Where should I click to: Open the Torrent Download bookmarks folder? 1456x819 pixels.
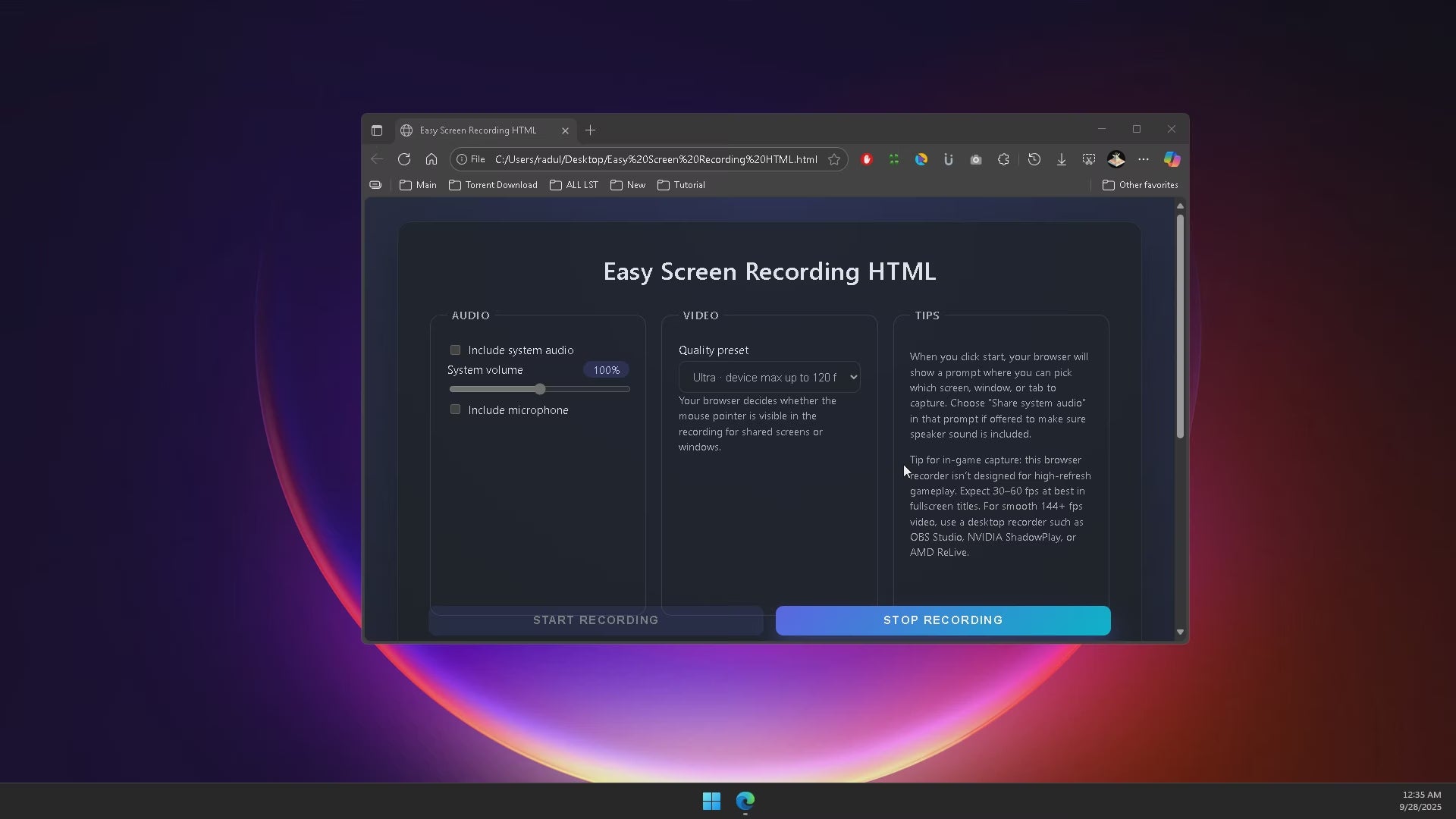pyautogui.click(x=493, y=185)
